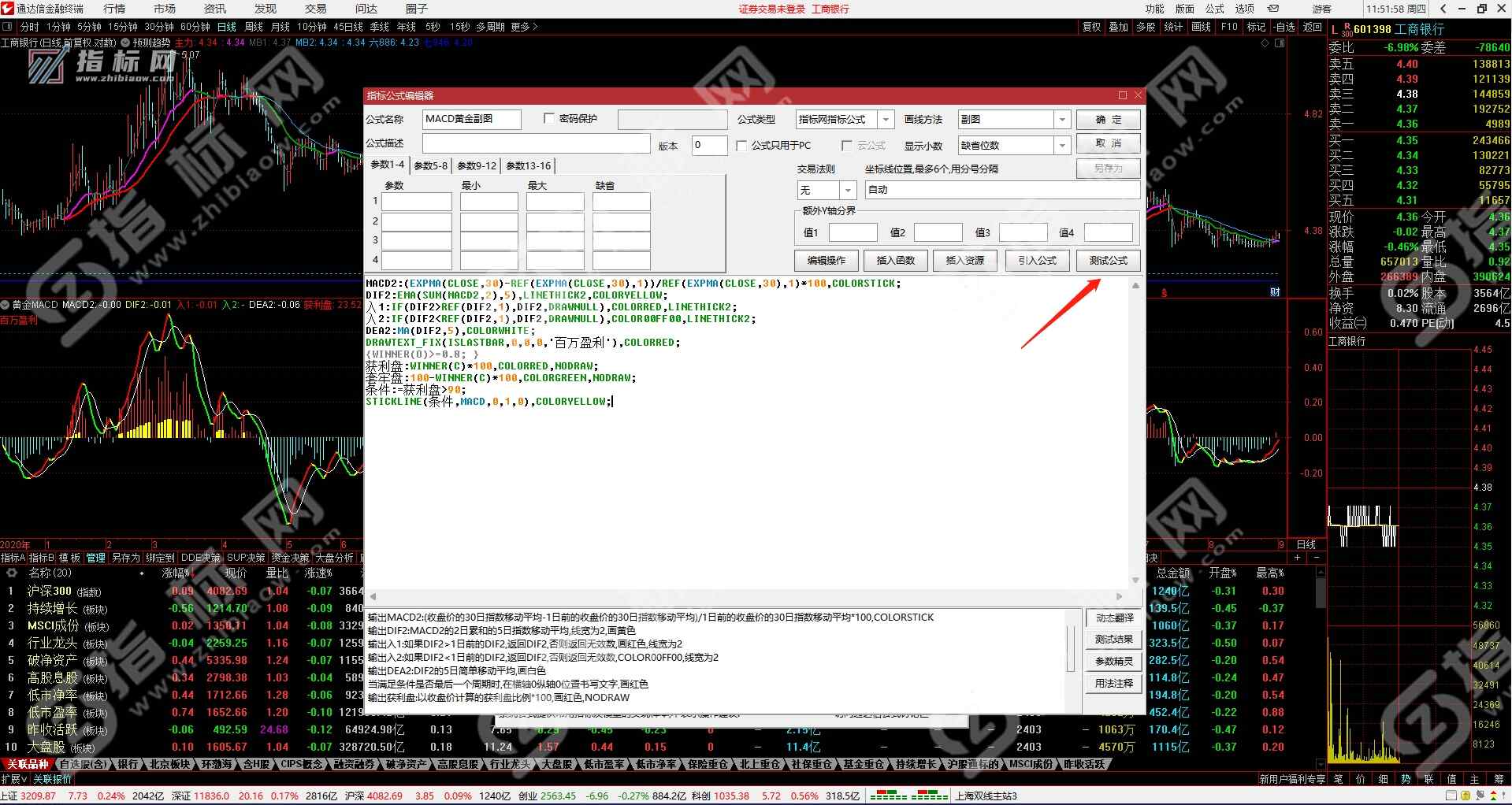Select the 势 trend icon at bottom right

1406,779
